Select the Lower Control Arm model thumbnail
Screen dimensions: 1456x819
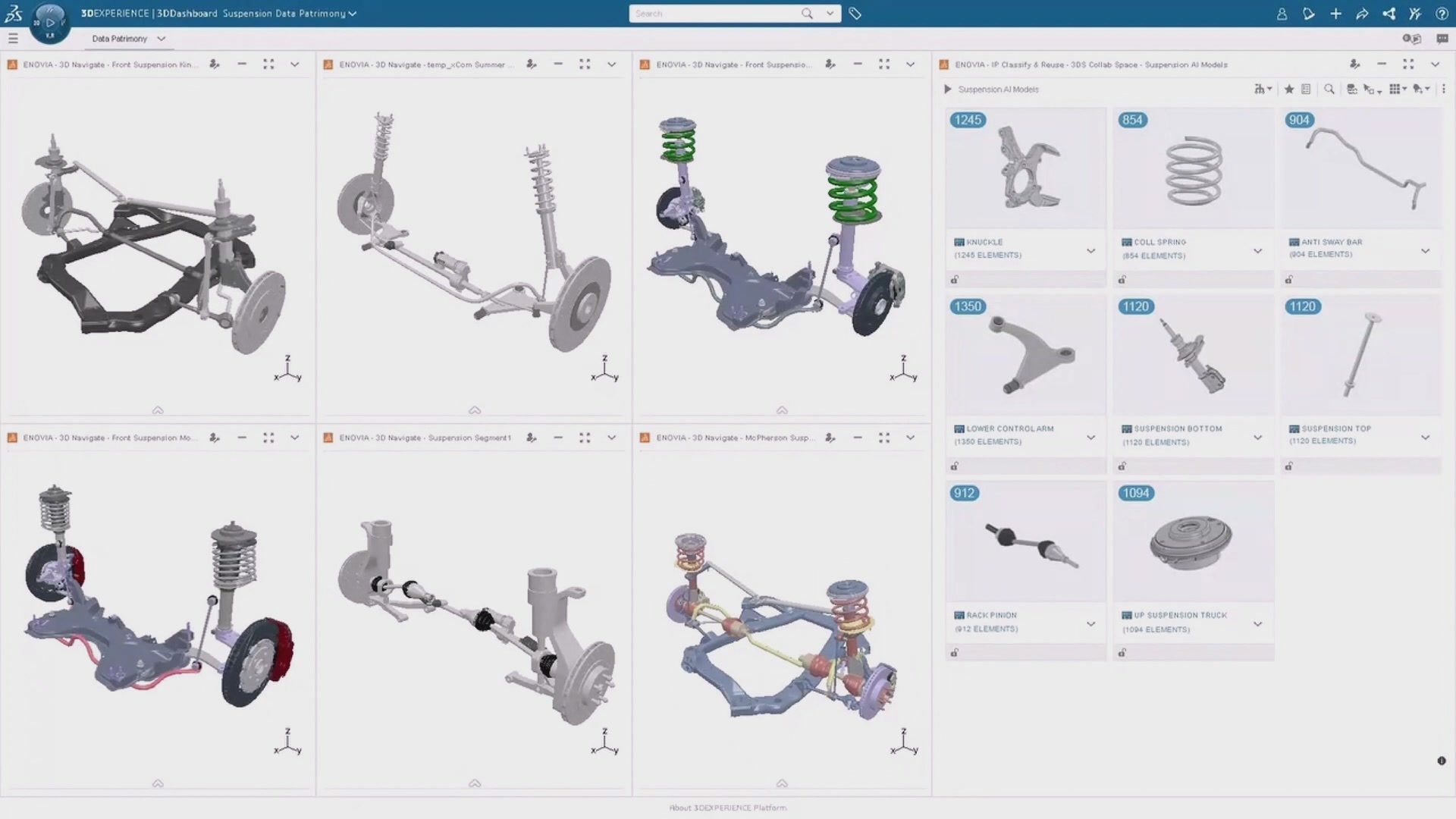tap(1026, 354)
